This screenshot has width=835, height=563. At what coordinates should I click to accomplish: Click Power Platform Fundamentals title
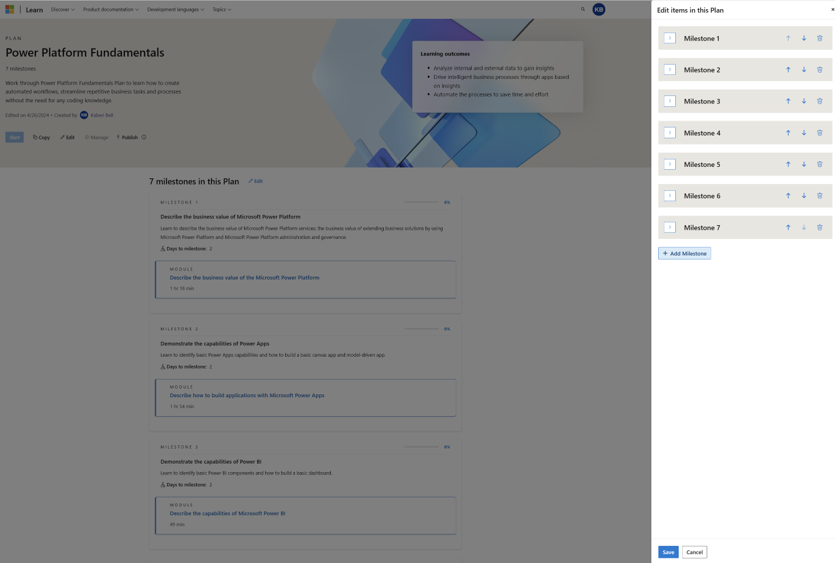(x=85, y=53)
